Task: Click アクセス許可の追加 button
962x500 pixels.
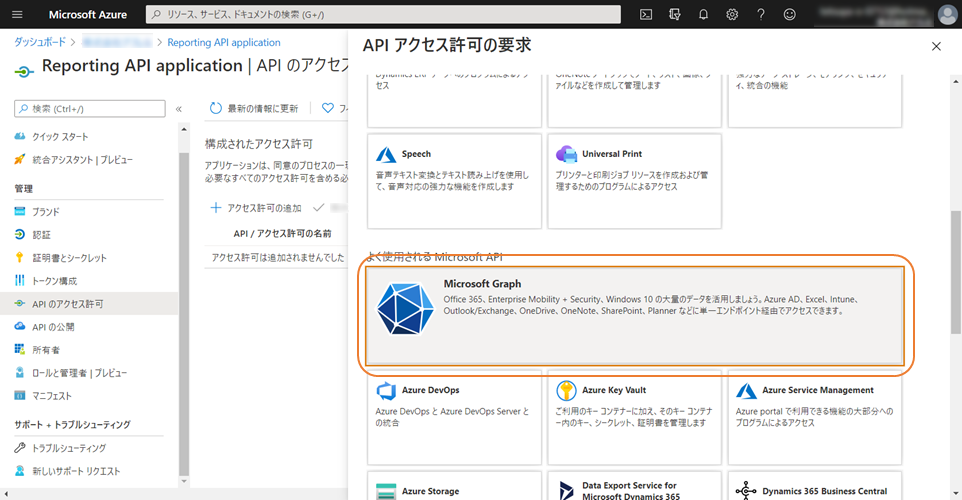Action: click(256, 208)
